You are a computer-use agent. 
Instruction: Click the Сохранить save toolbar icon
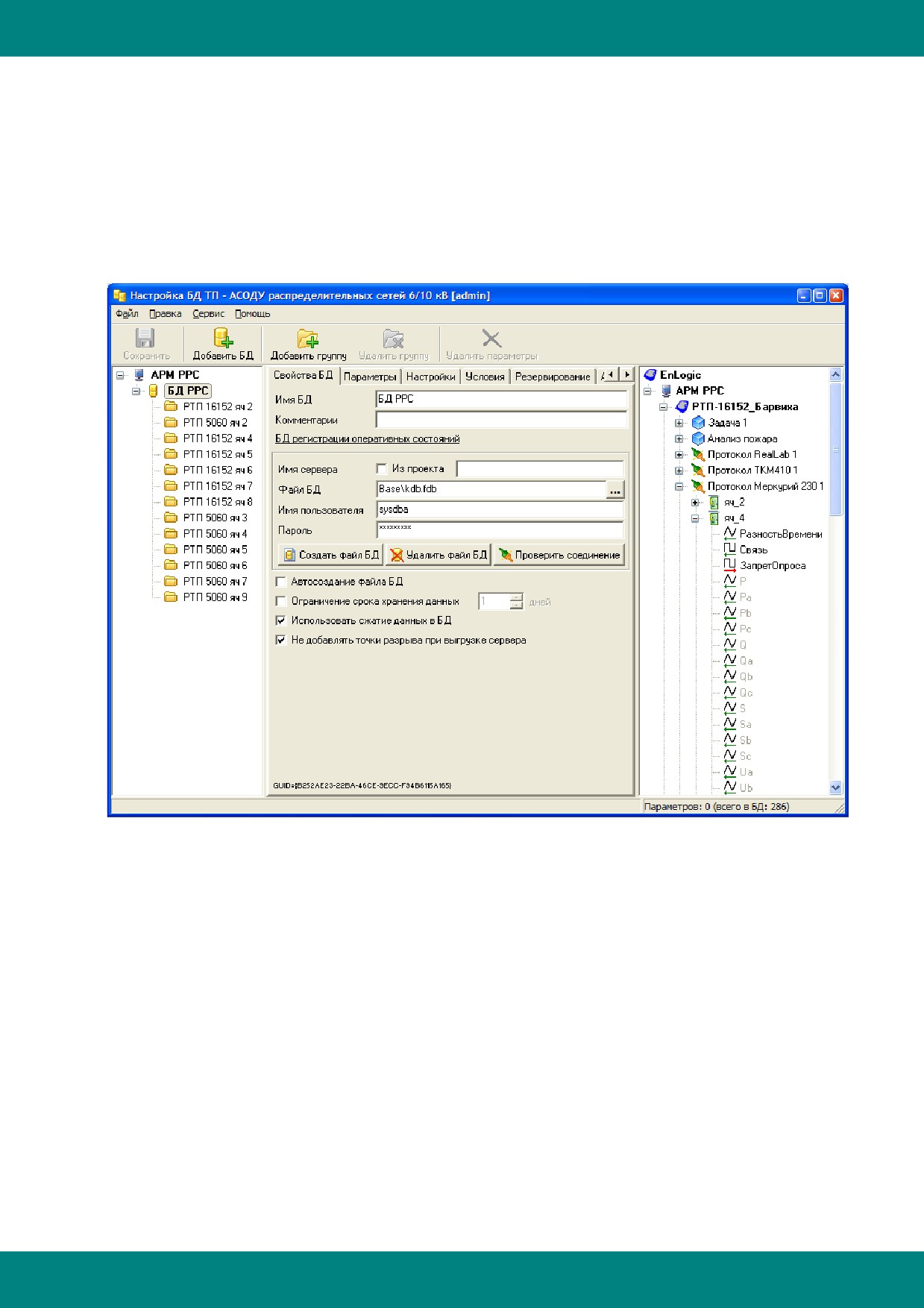[x=146, y=338]
